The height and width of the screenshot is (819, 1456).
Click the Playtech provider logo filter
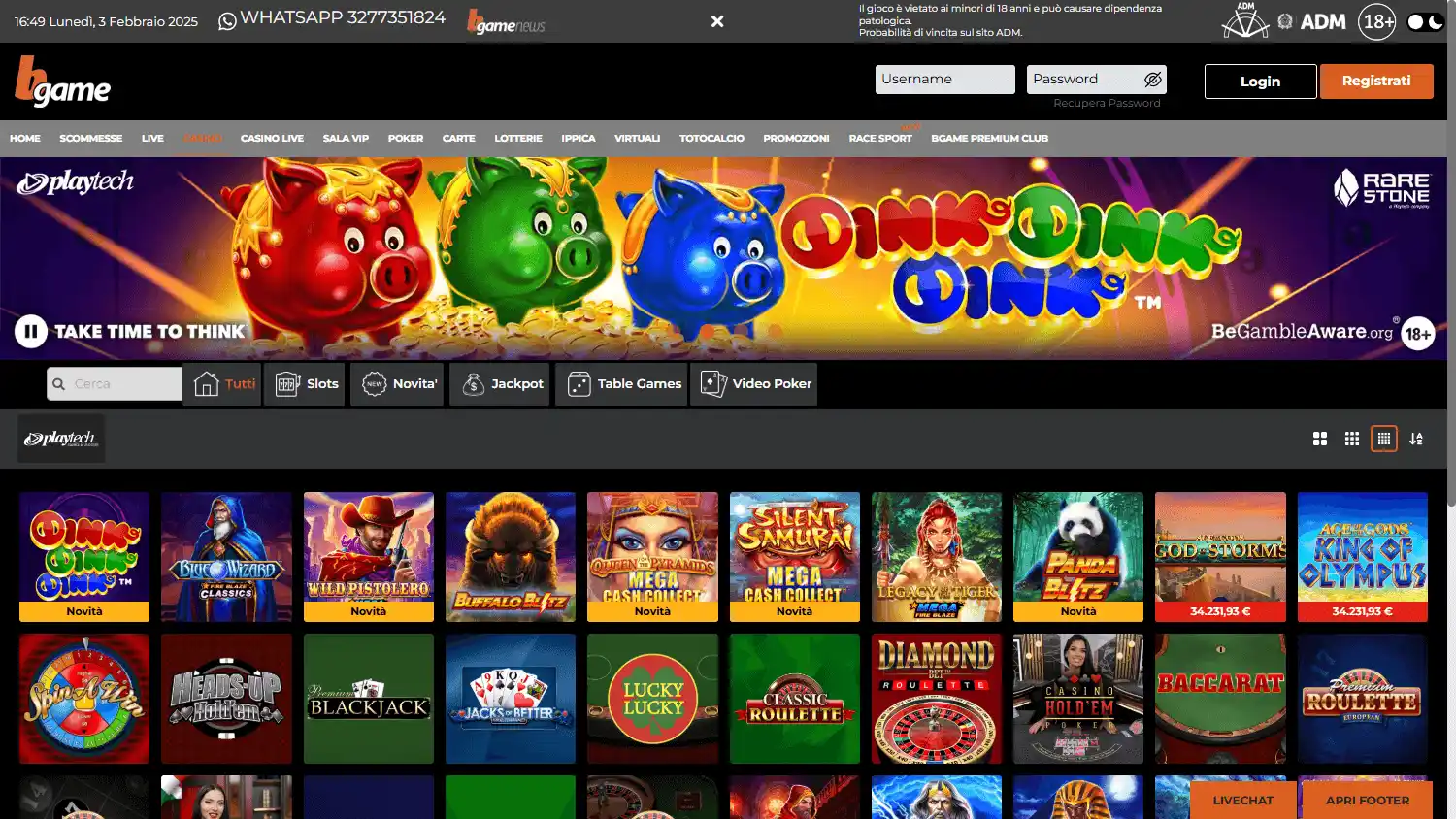pyautogui.click(x=61, y=439)
